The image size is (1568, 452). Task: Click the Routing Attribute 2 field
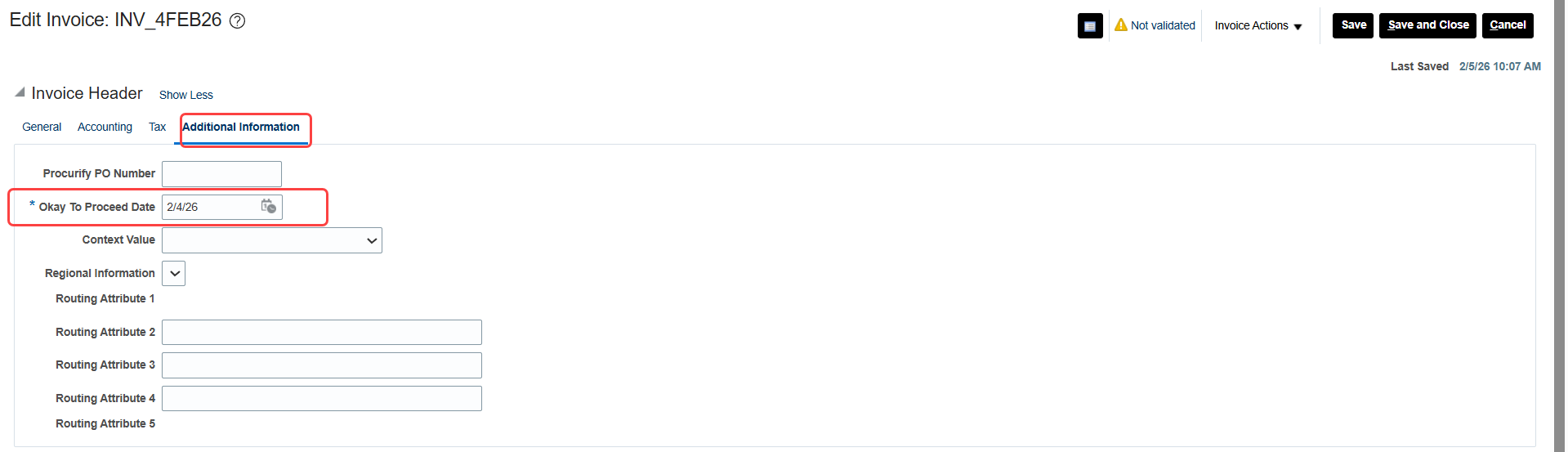[322, 332]
